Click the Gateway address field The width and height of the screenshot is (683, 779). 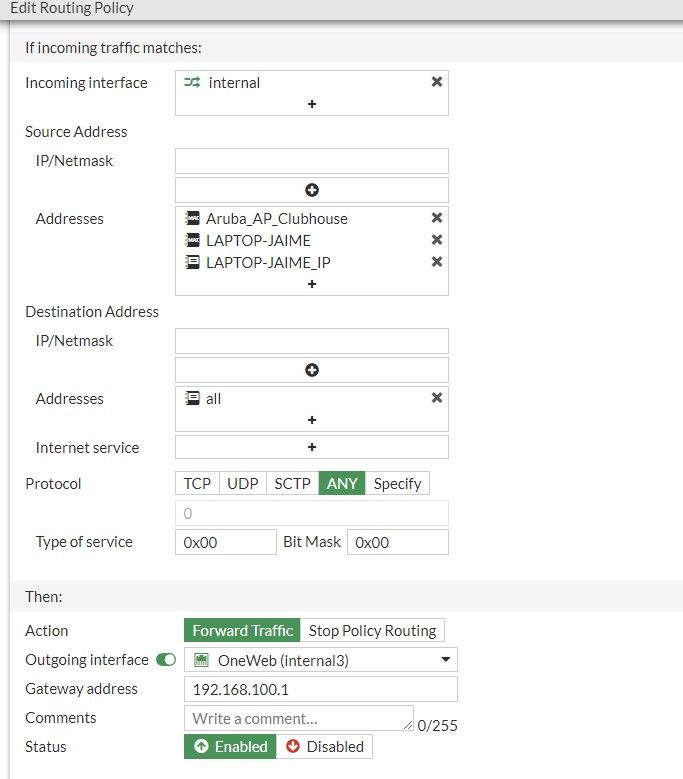tap(320, 689)
